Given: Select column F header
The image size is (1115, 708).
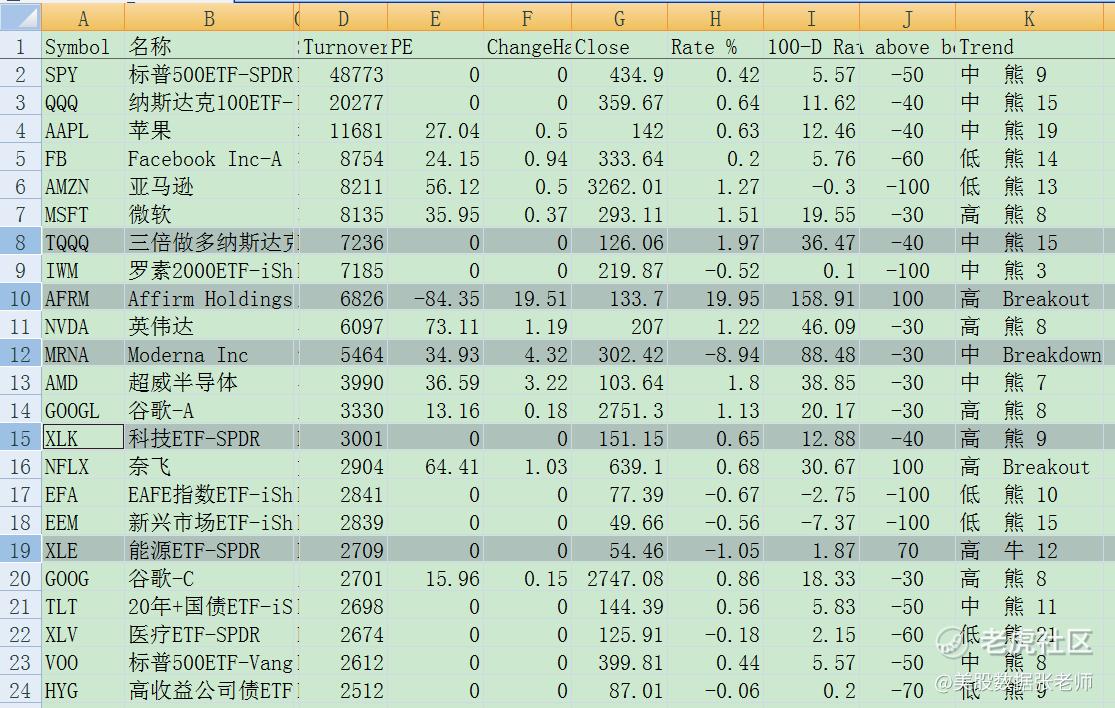Looking at the screenshot, I should [x=527, y=18].
